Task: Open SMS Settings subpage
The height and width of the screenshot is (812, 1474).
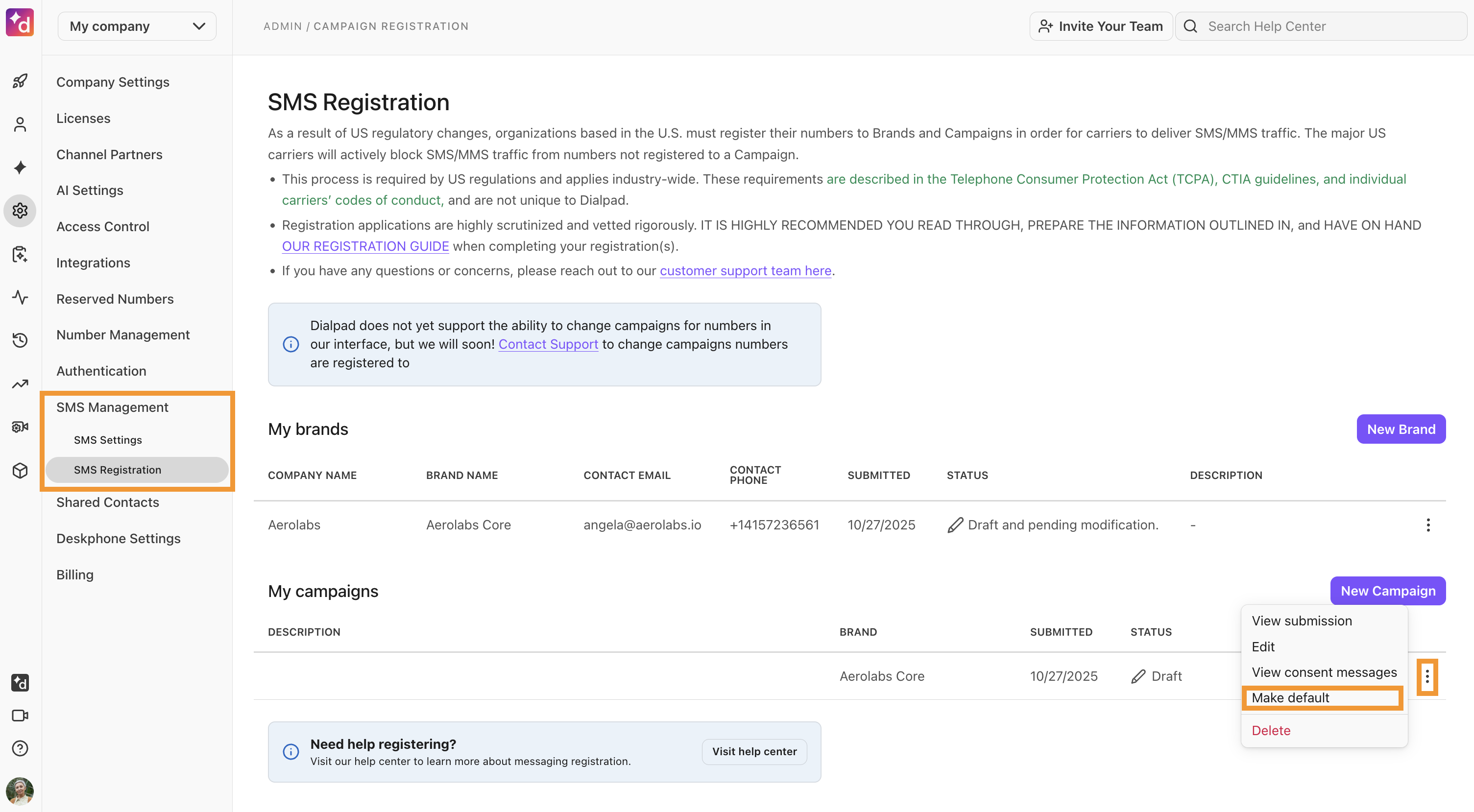Action: point(108,440)
